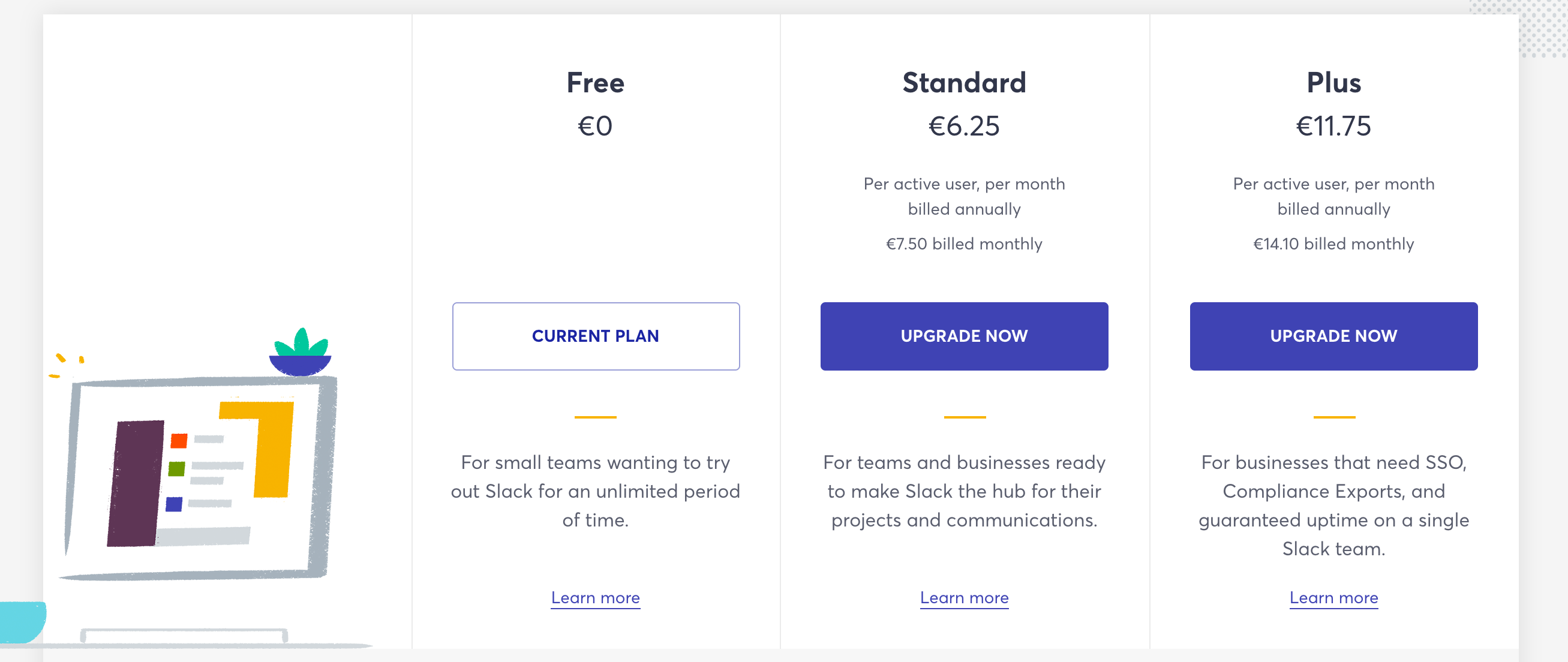
Task: Click the €7.50 billed monthly text
Action: (964, 244)
